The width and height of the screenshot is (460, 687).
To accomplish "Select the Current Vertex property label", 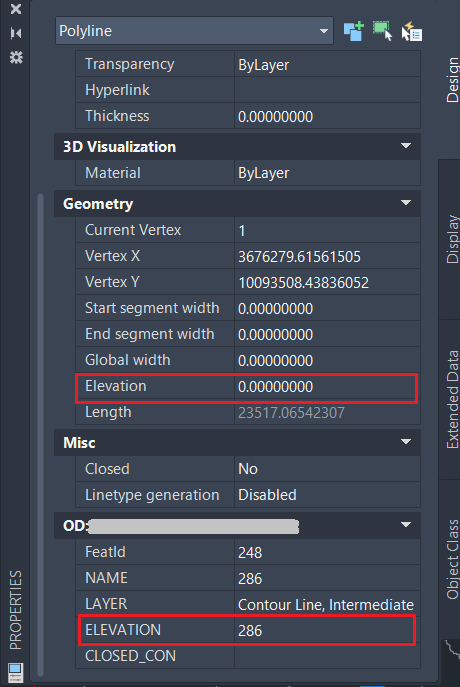I will coord(133,230).
